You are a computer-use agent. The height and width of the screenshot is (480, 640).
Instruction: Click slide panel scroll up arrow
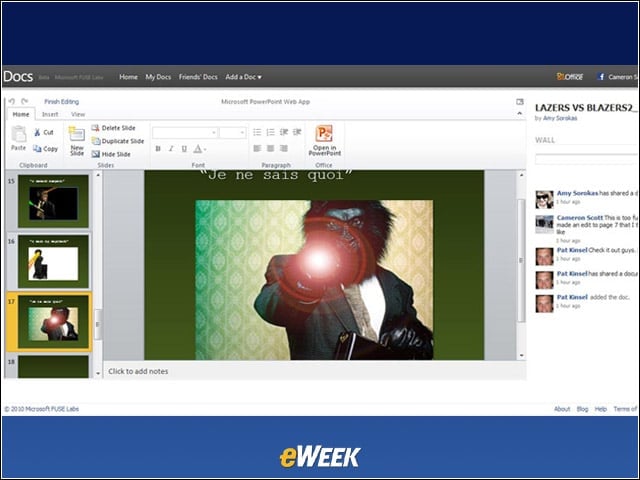click(98, 175)
